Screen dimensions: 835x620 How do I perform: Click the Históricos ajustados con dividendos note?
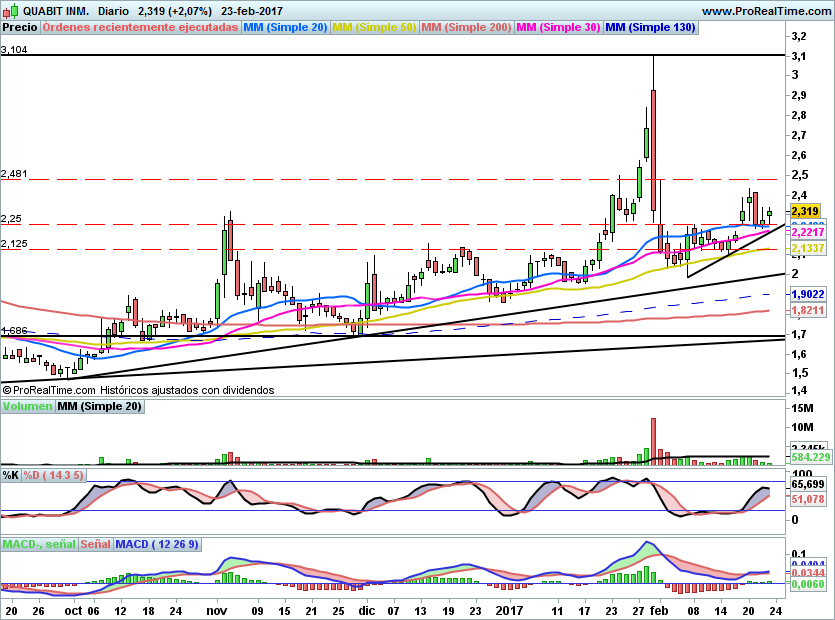tap(187, 390)
